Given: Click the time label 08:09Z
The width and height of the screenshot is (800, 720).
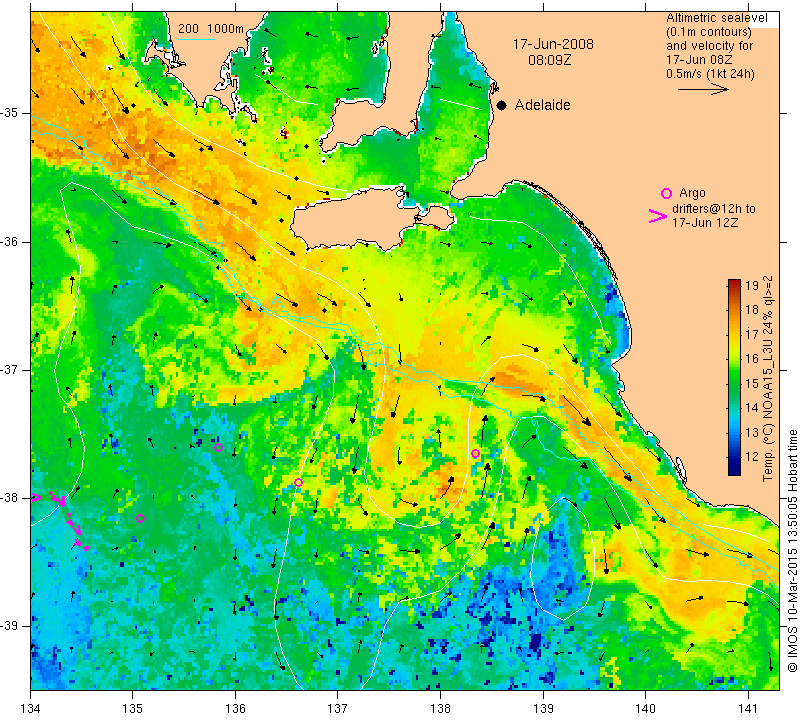Looking at the screenshot, I should click(x=550, y=60).
